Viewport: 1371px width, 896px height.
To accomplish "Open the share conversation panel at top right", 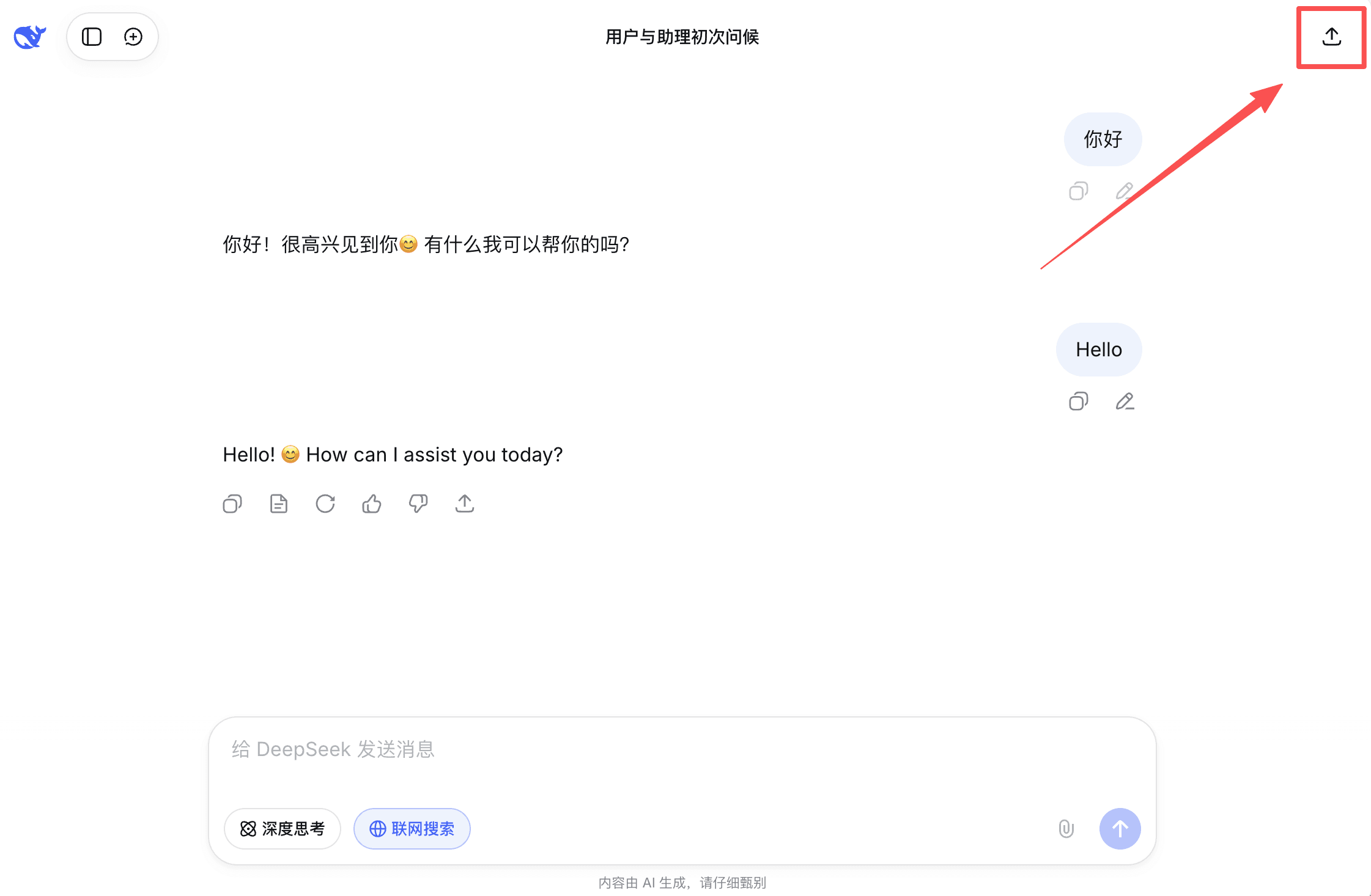I will click(x=1331, y=37).
